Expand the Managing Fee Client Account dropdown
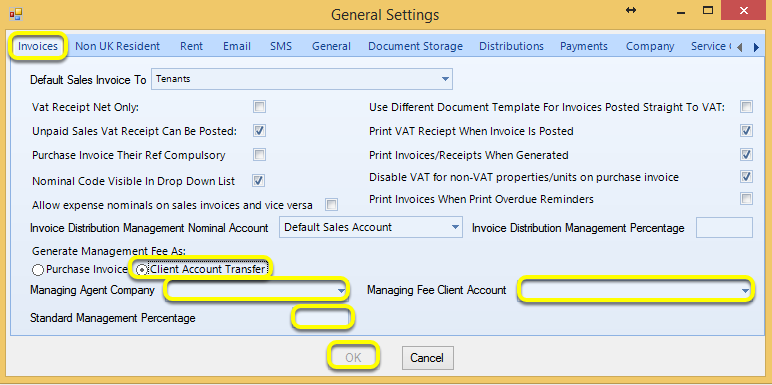 [635, 290]
